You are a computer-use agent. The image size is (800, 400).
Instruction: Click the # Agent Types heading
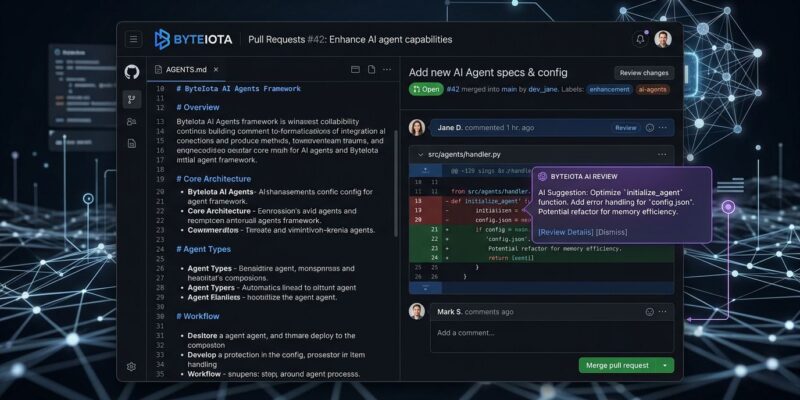204,249
